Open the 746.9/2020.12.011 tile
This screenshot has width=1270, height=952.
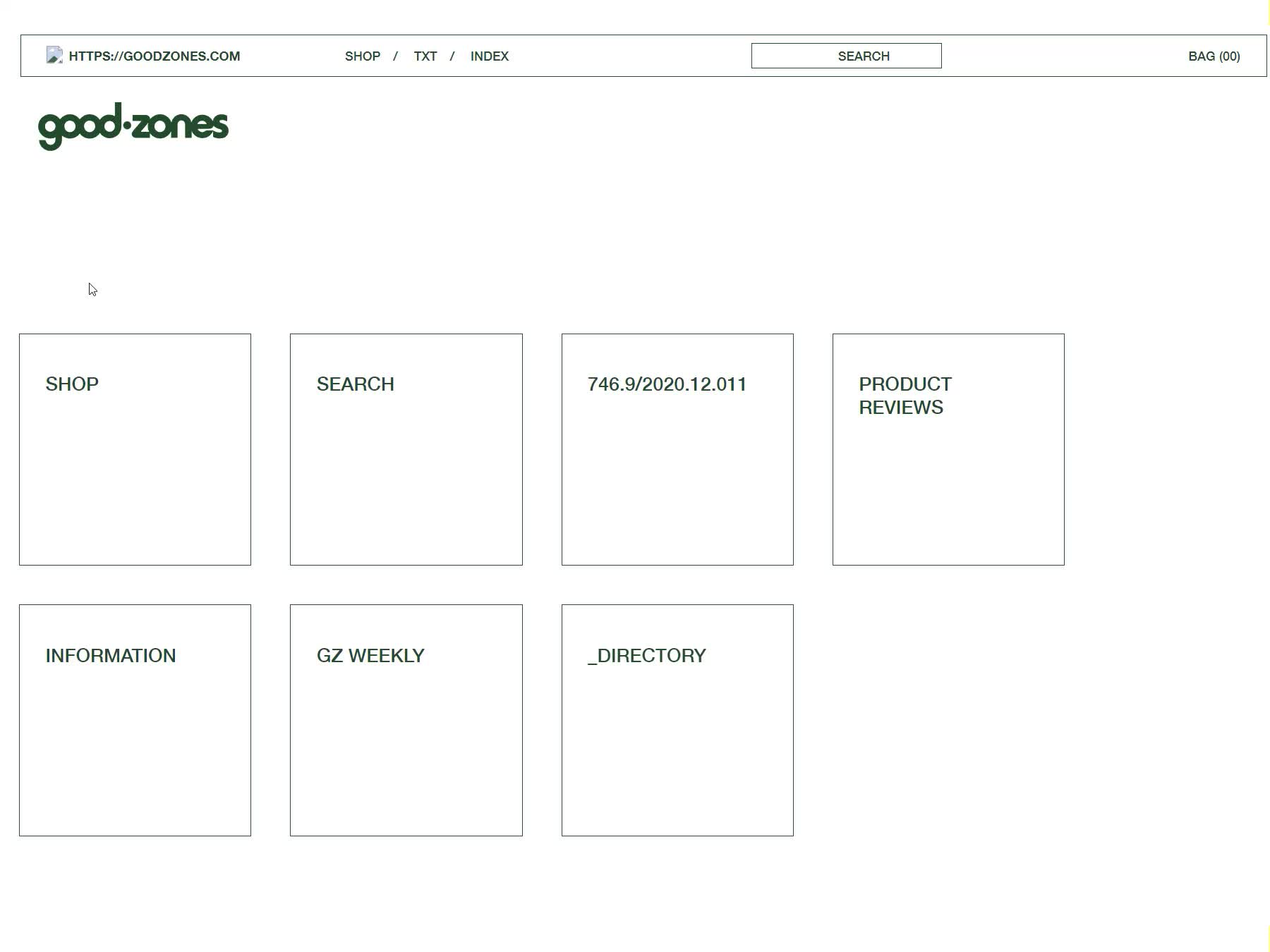677,448
